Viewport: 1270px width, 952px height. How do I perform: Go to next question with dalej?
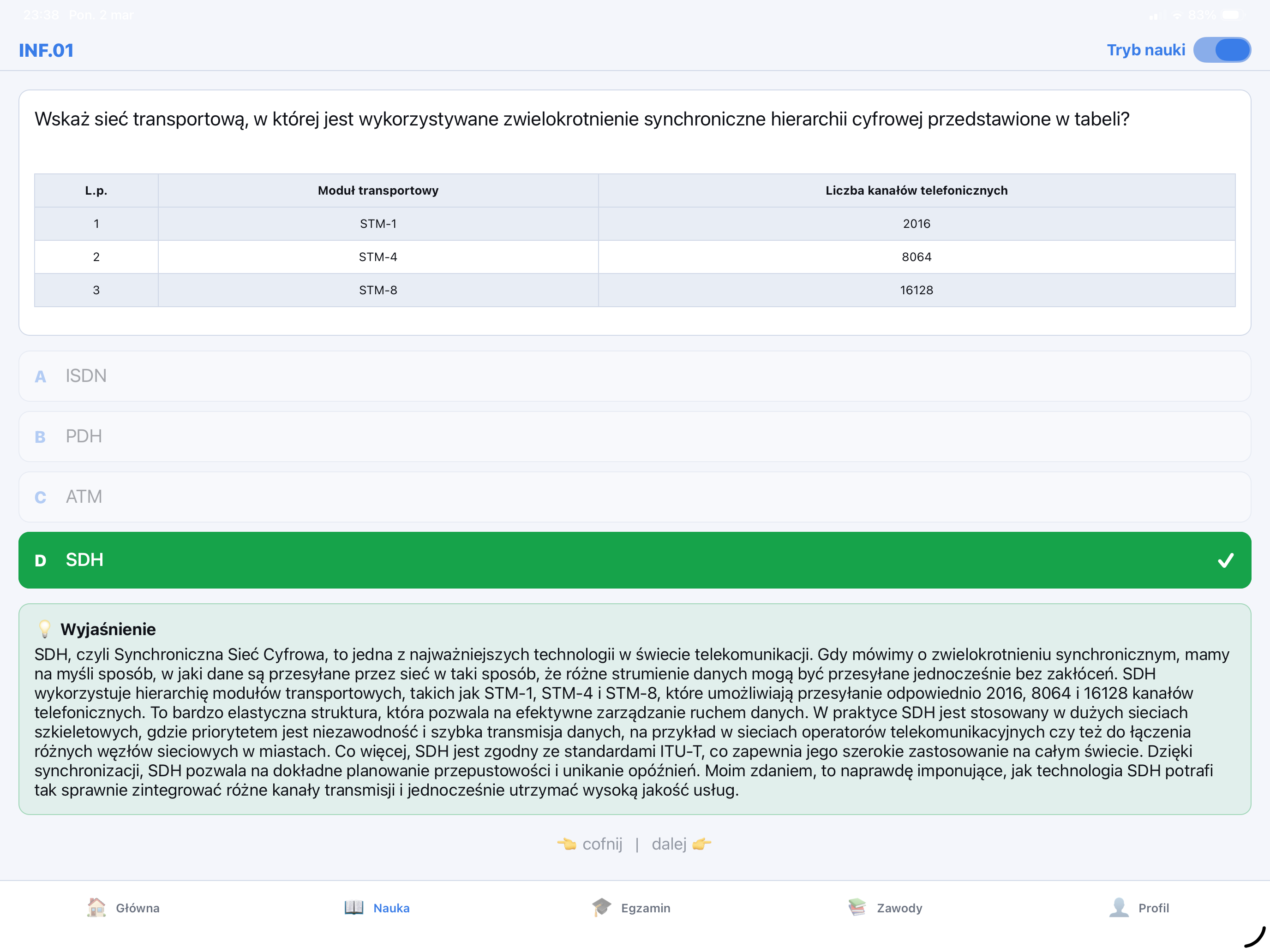pos(669,844)
